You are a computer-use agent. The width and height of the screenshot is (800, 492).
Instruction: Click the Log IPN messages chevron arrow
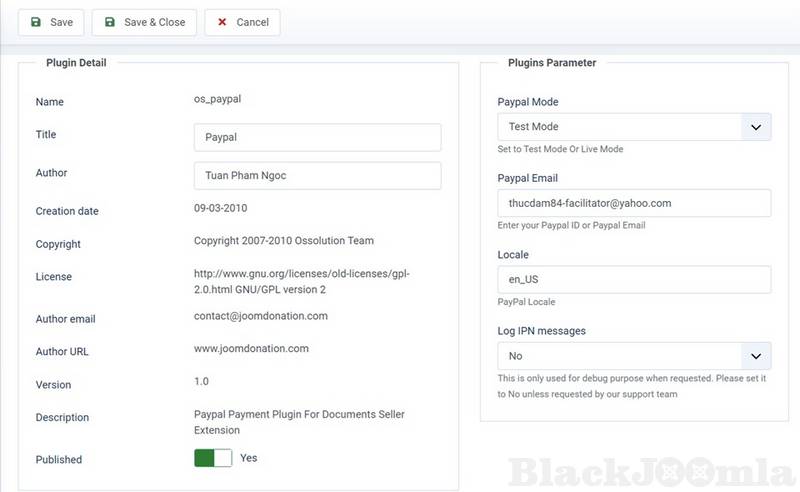pyautogui.click(x=755, y=356)
